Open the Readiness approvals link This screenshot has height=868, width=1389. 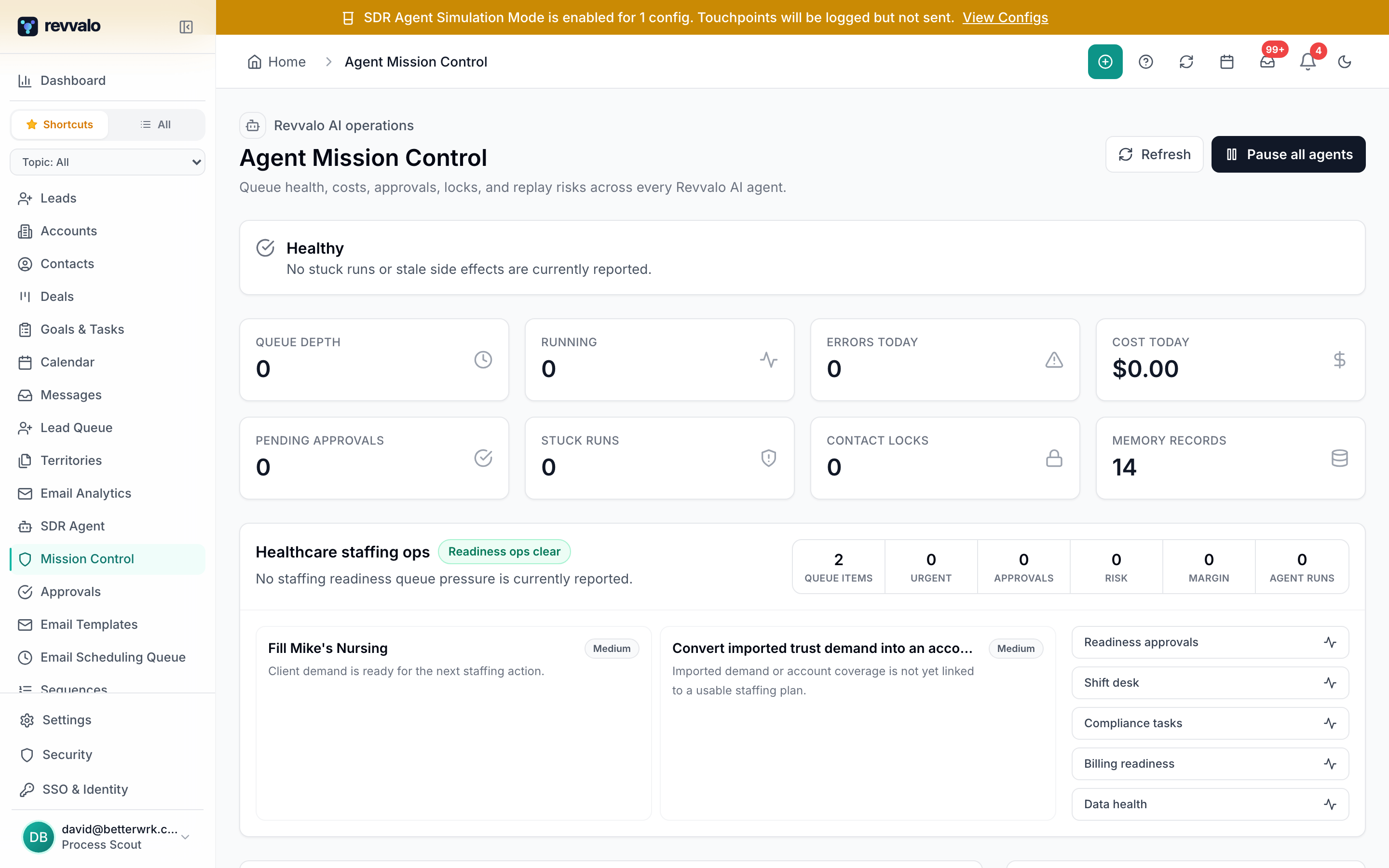click(1210, 642)
